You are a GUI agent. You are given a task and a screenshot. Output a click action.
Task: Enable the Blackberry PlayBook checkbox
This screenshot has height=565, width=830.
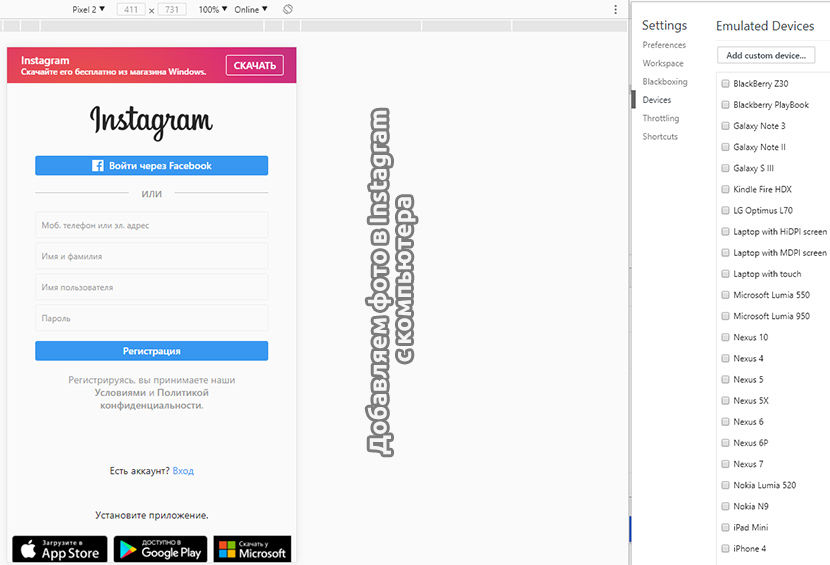[725, 105]
